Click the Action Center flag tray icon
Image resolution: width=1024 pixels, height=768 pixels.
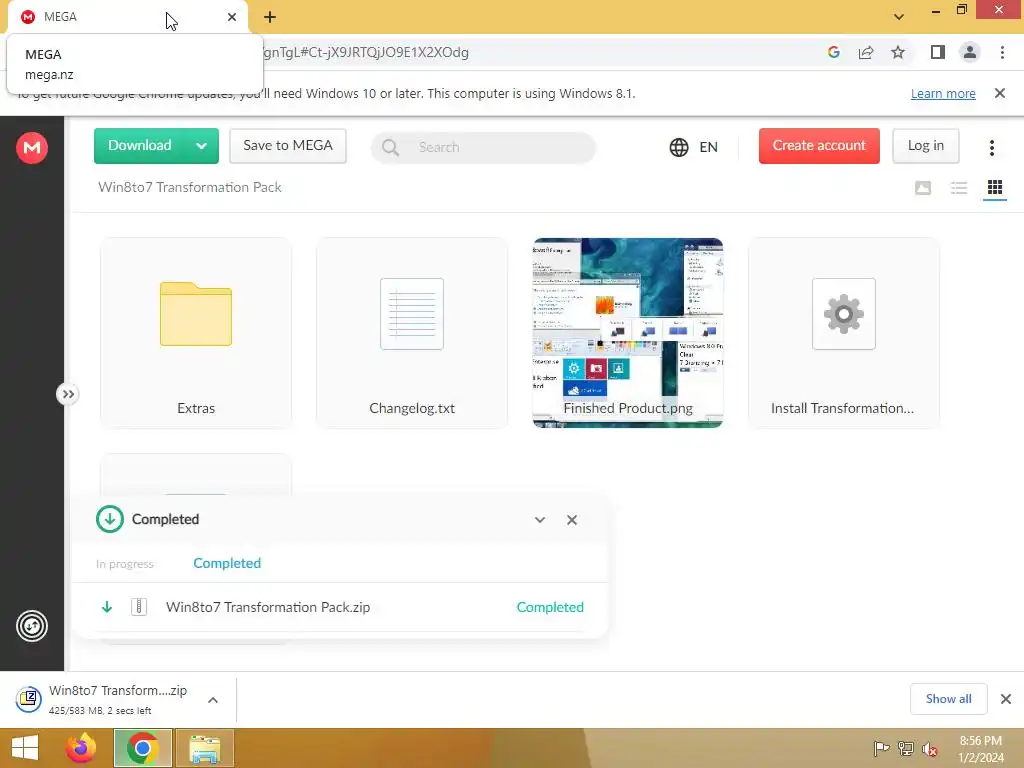881,748
